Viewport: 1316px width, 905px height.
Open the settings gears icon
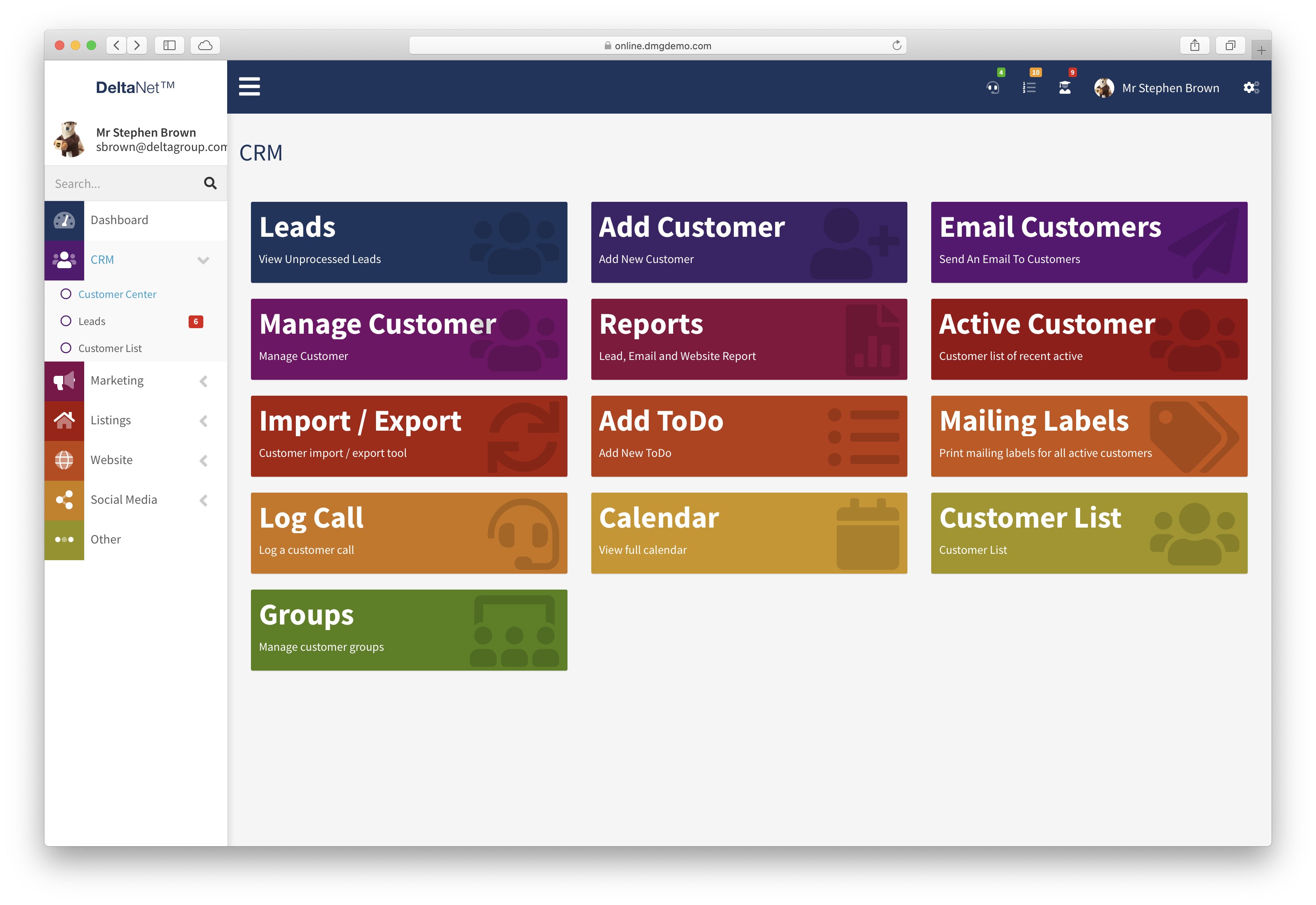coord(1251,88)
